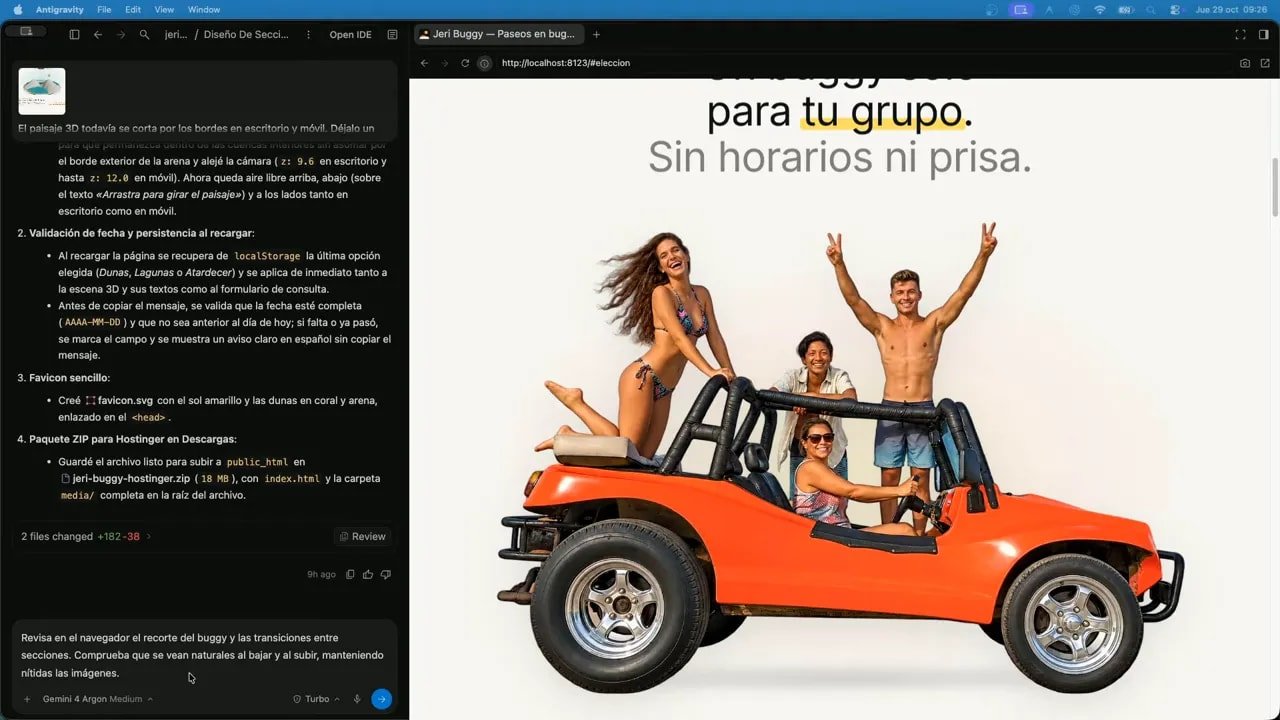
Task: Go back using the chat header back arrow
Action: 98,34
